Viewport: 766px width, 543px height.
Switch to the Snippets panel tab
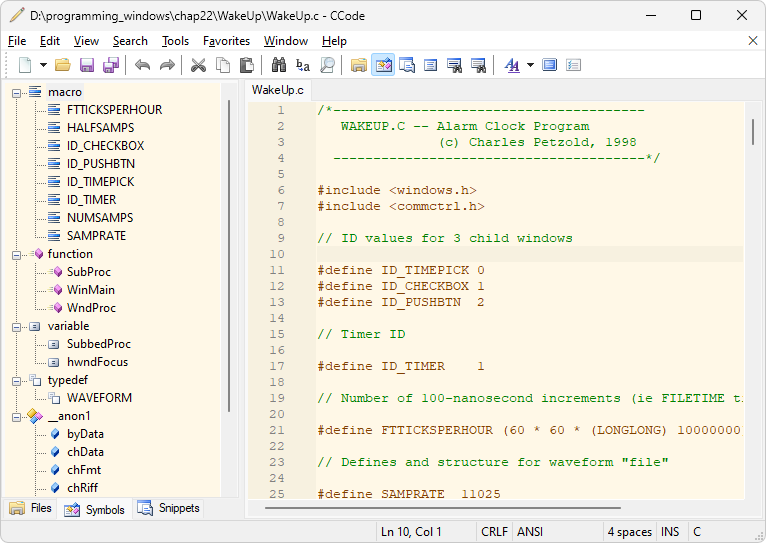pos(169,508)
